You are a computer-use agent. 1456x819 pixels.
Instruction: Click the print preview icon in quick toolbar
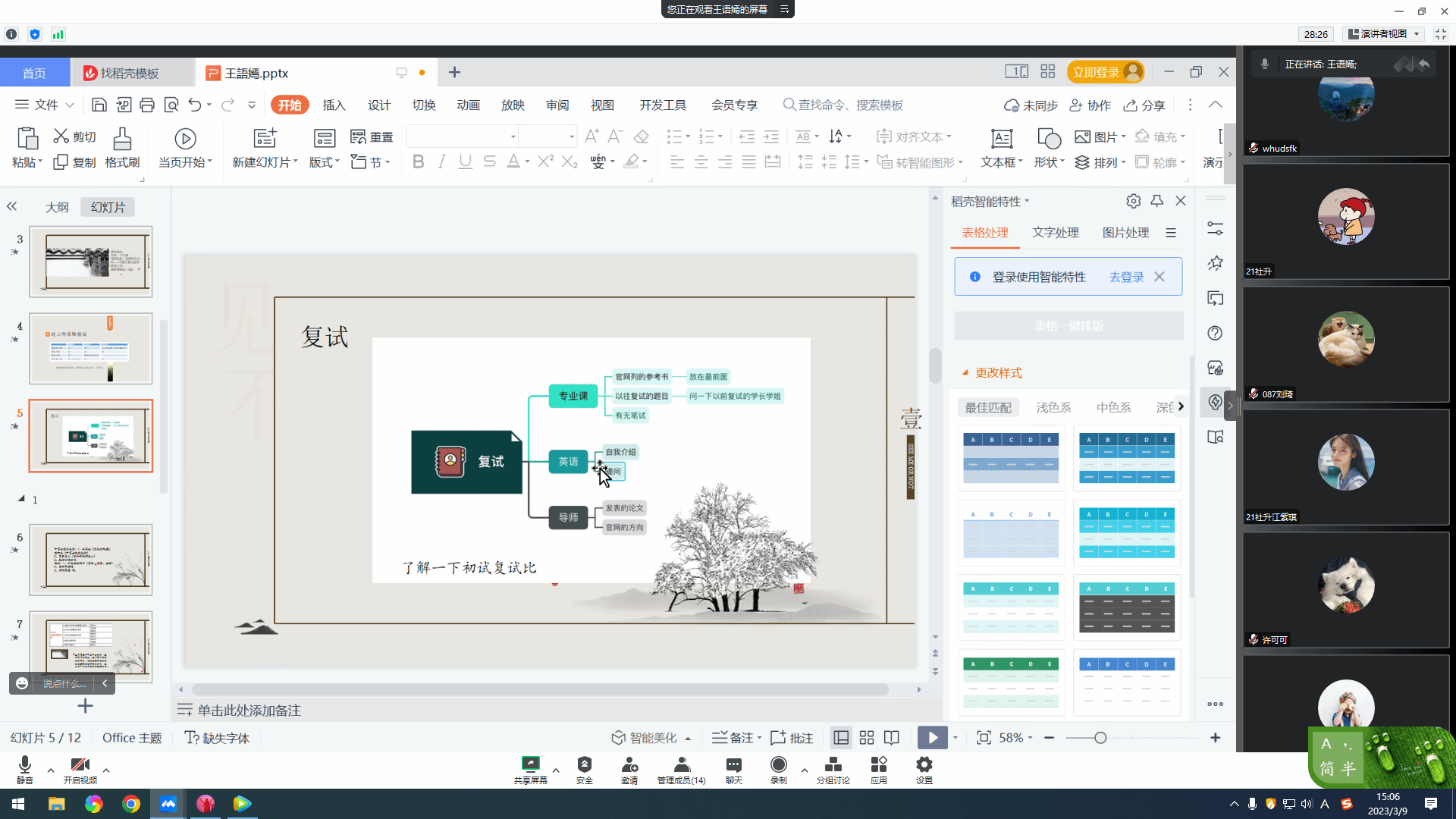coord(171,105)
